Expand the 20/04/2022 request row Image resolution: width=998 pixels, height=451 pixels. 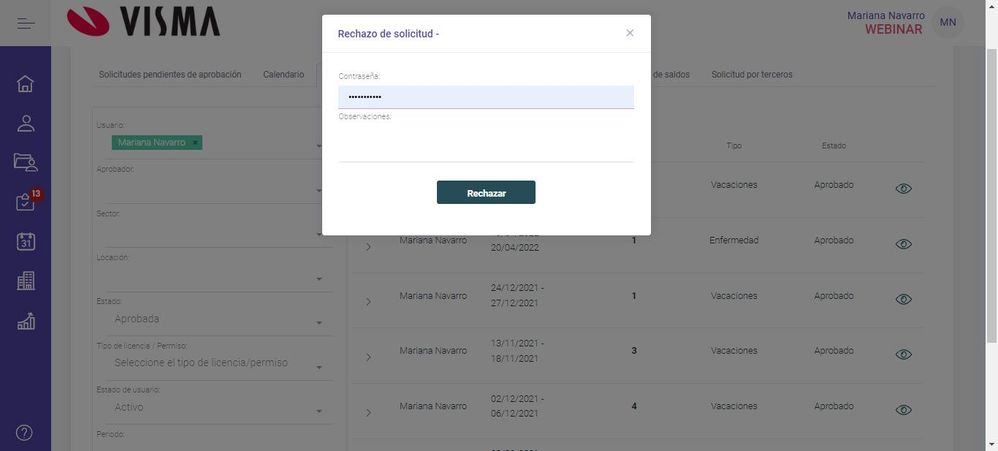pyautogui.click(x=368, y=247)
